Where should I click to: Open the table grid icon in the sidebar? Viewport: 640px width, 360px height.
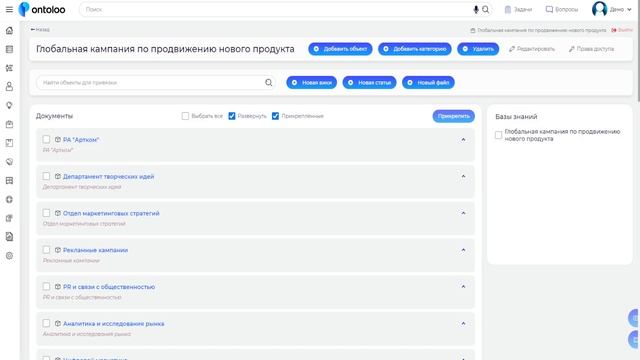point(9,180)
